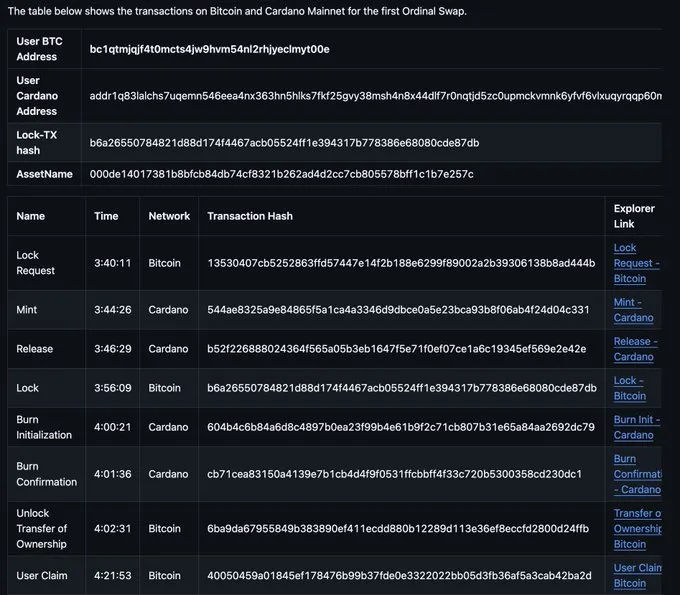Open the Burn Init - Cardano link
Screen dimensions: 680x595
pos(637,427)
